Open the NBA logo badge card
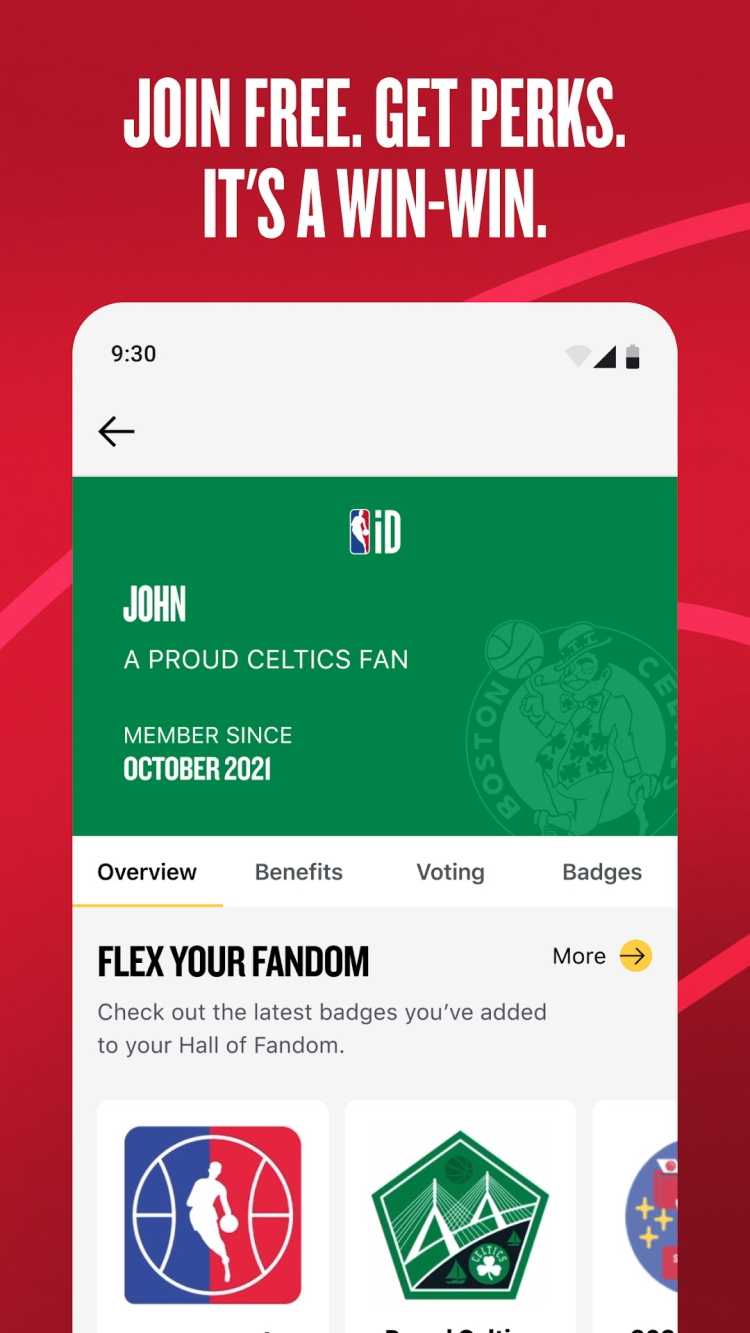The height and width of the screenshot is (1333, 750). 213,1215
